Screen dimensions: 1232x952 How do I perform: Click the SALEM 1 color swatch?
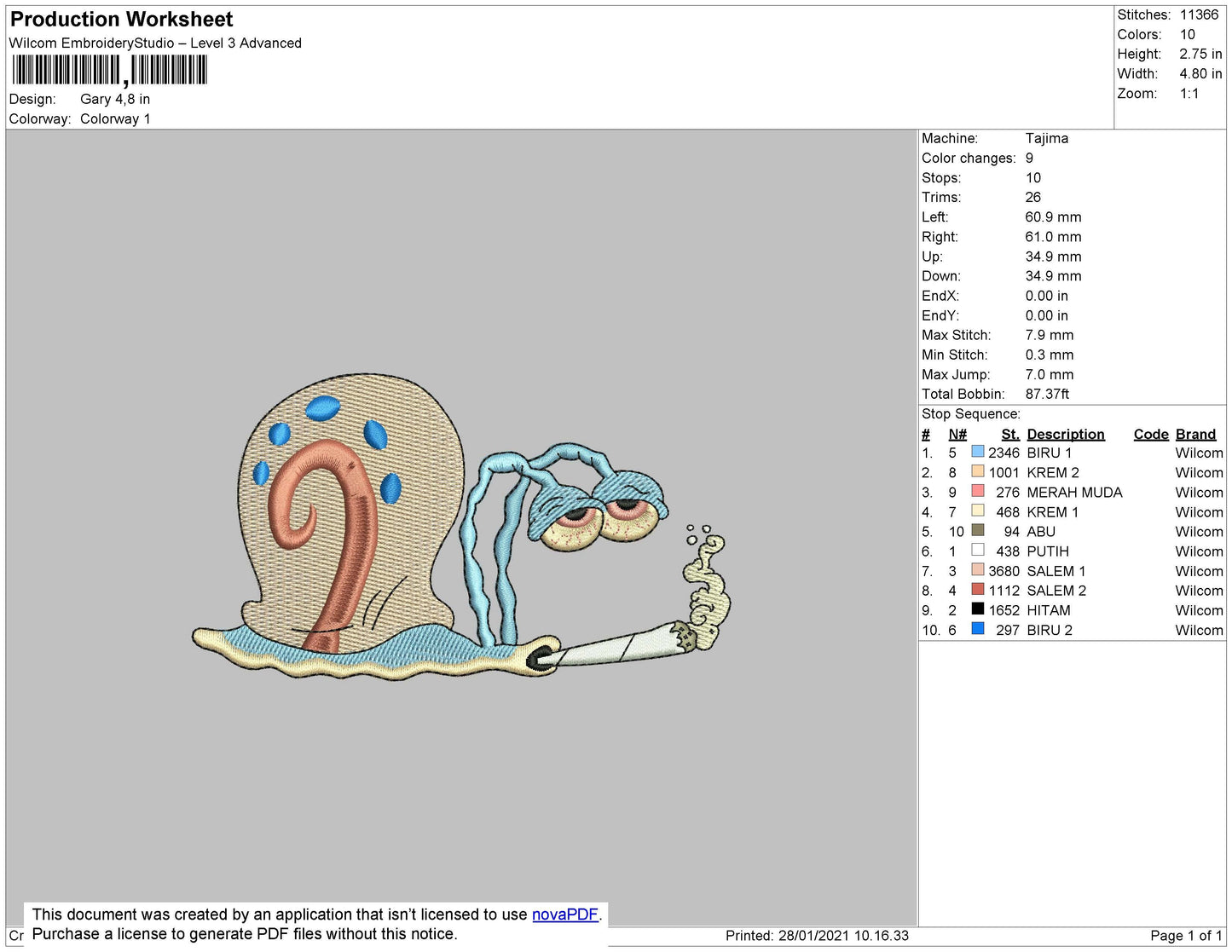click(x=978, y=569)
